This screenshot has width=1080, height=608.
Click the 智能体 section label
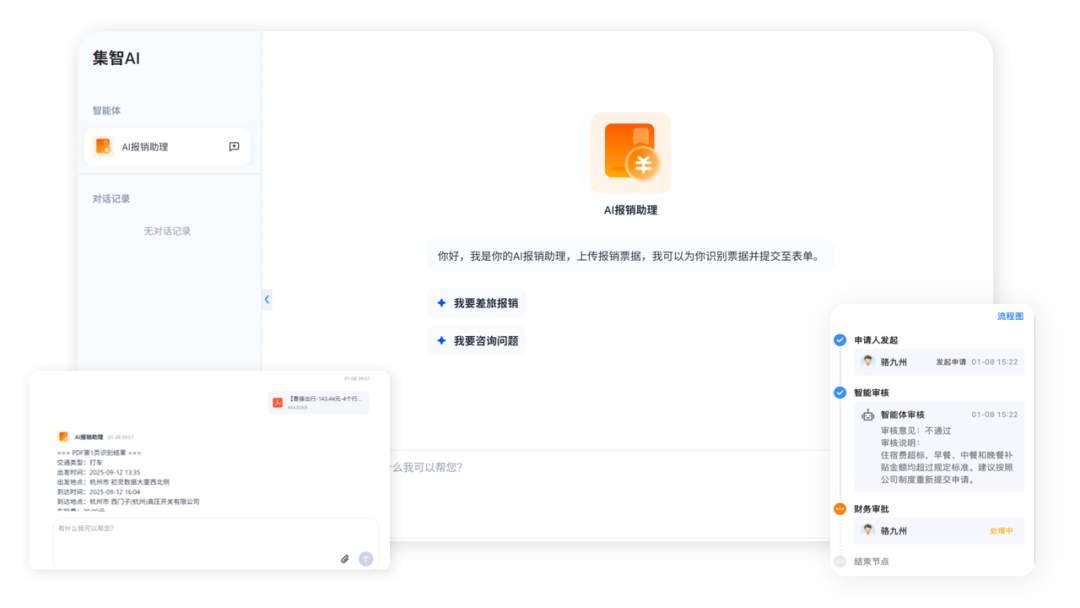pos(107,110)
